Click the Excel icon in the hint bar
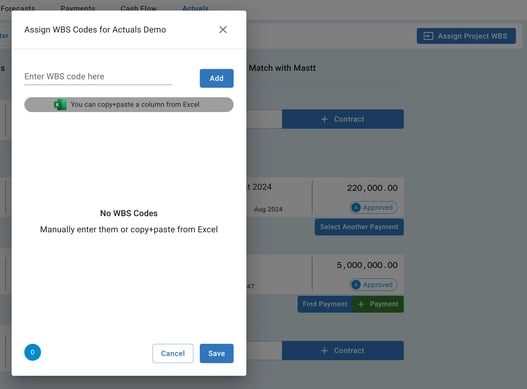 click(x=60, y=105)
